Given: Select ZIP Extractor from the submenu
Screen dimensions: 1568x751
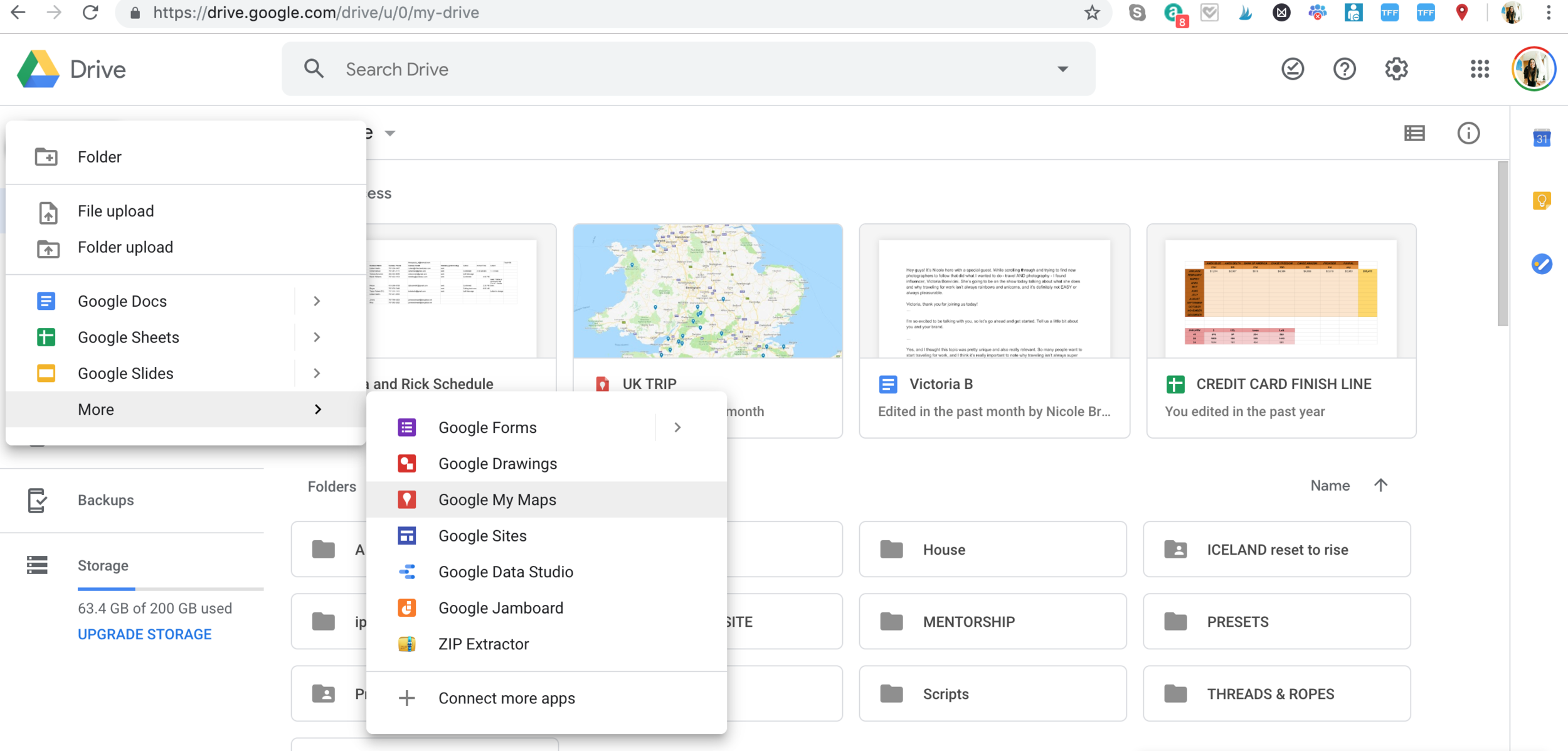Looking at the screenshot, I should pyautogui.click(x=546, y=644).
